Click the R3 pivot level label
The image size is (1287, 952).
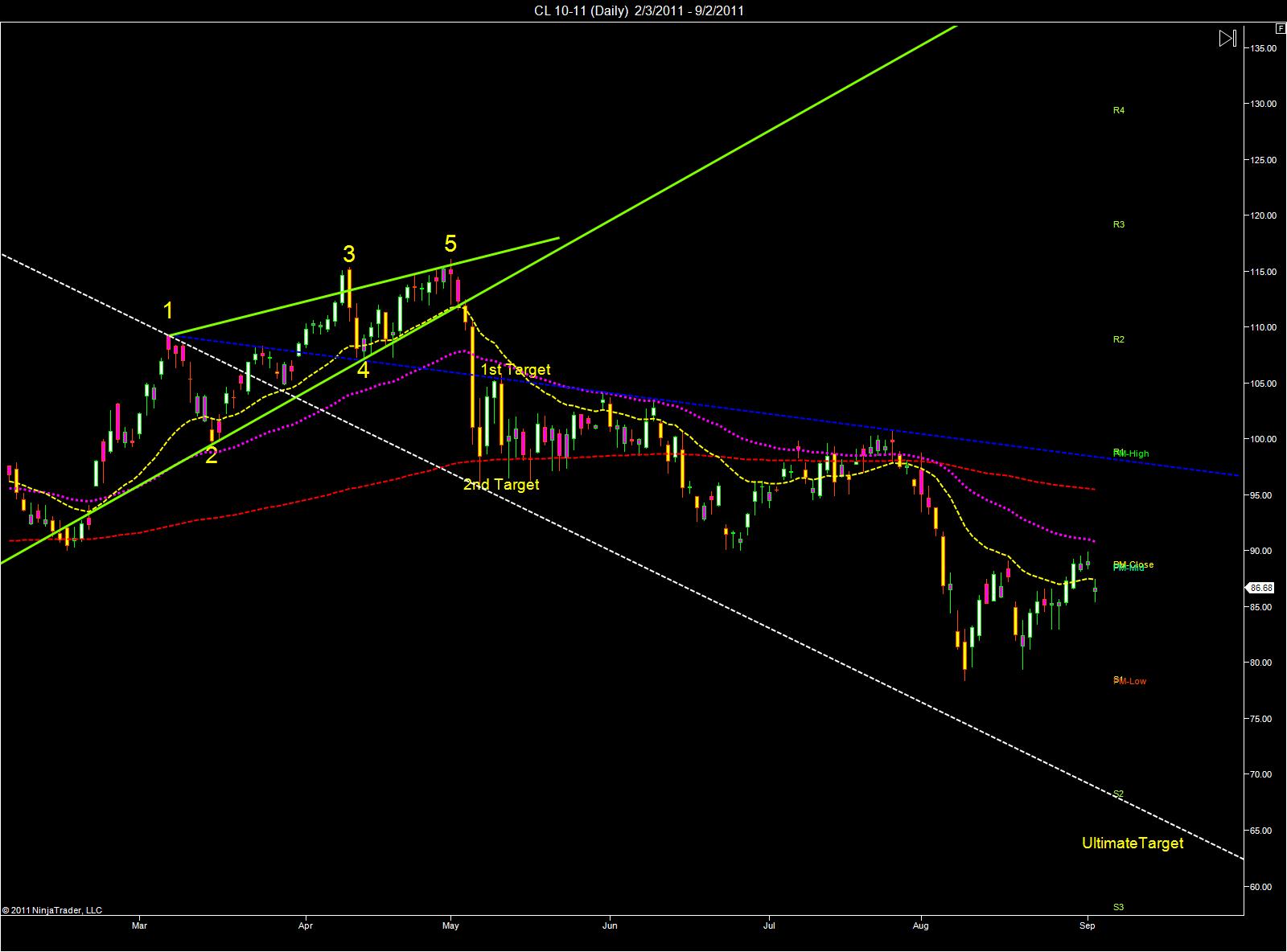1119,224
